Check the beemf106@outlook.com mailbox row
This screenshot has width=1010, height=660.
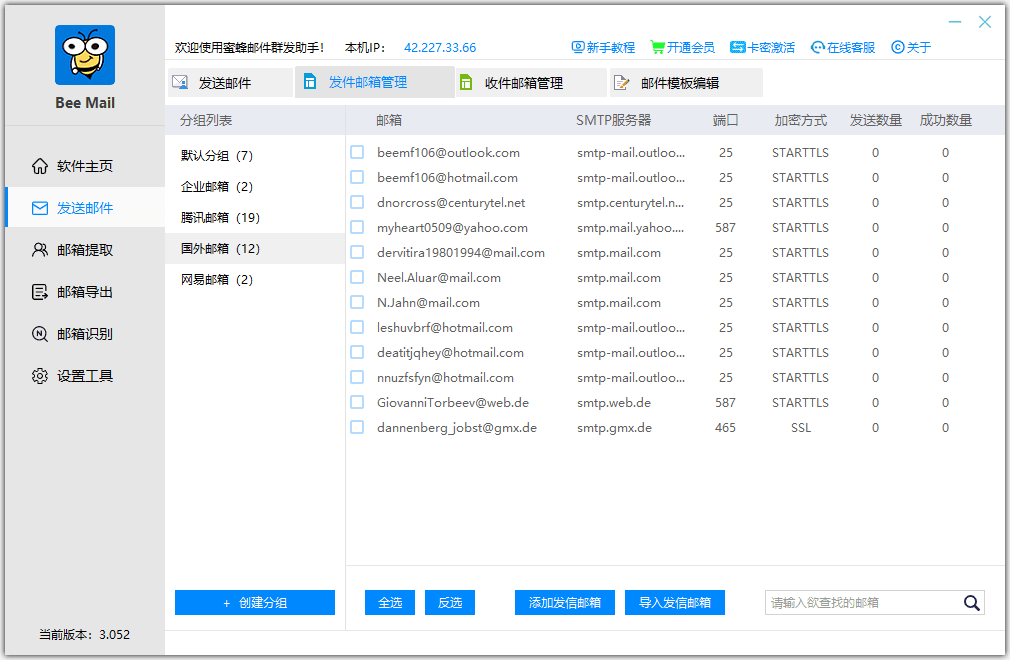(357, 152)
